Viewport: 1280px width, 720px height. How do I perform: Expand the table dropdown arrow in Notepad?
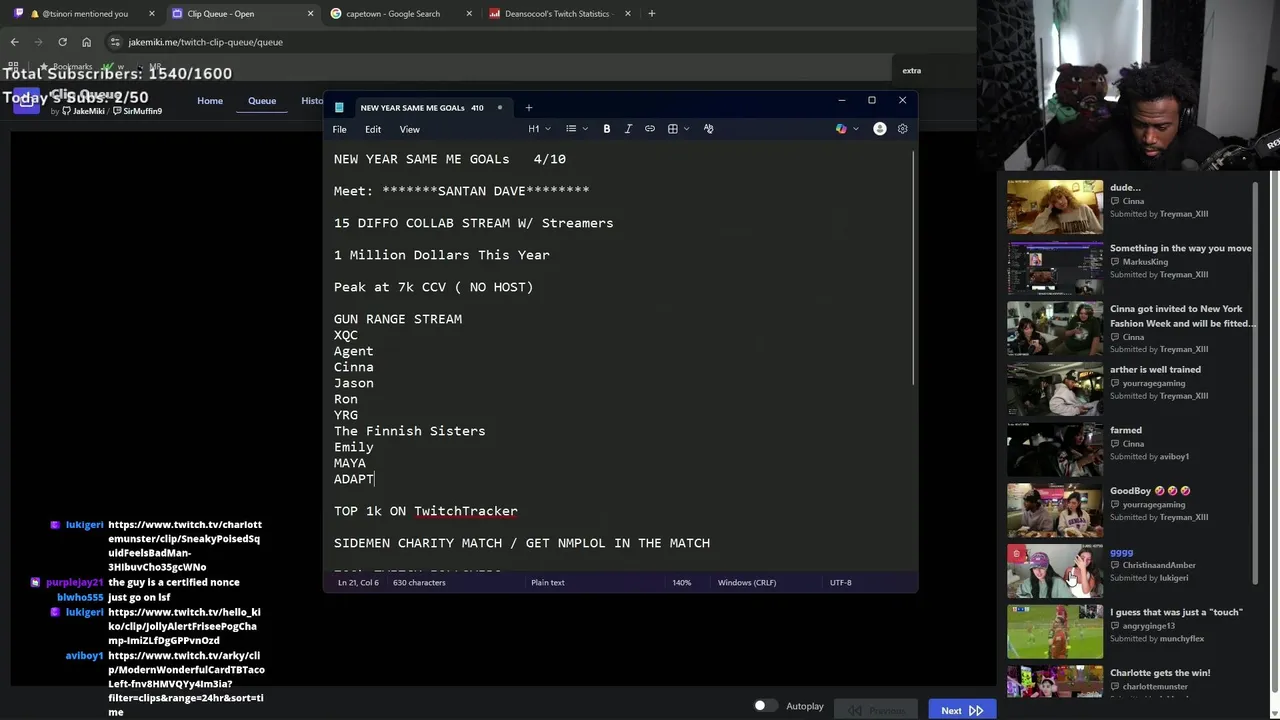(687, 129)
